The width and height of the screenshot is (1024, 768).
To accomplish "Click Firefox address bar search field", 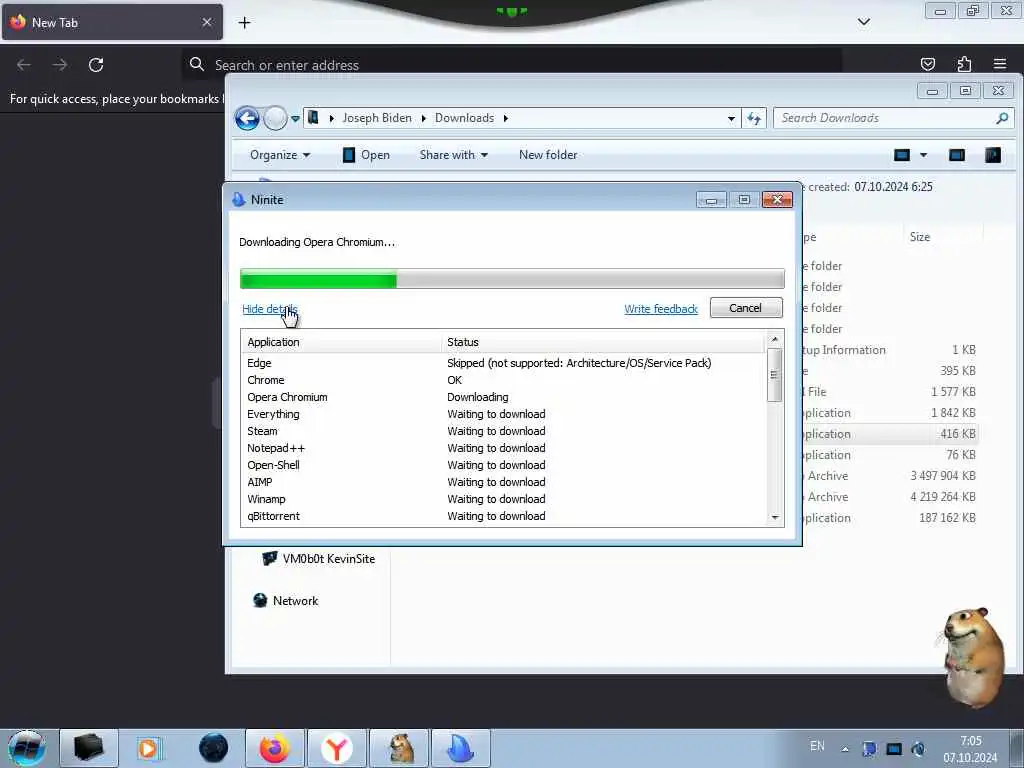I will click(x=511, y=65).
